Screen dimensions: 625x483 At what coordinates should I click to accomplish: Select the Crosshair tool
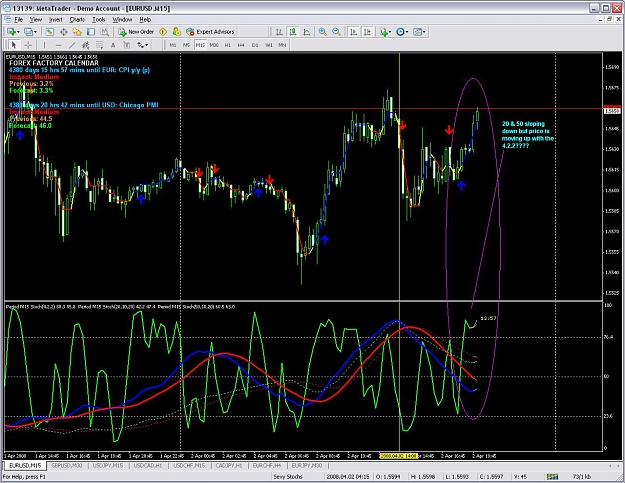(x=28, y=45)
